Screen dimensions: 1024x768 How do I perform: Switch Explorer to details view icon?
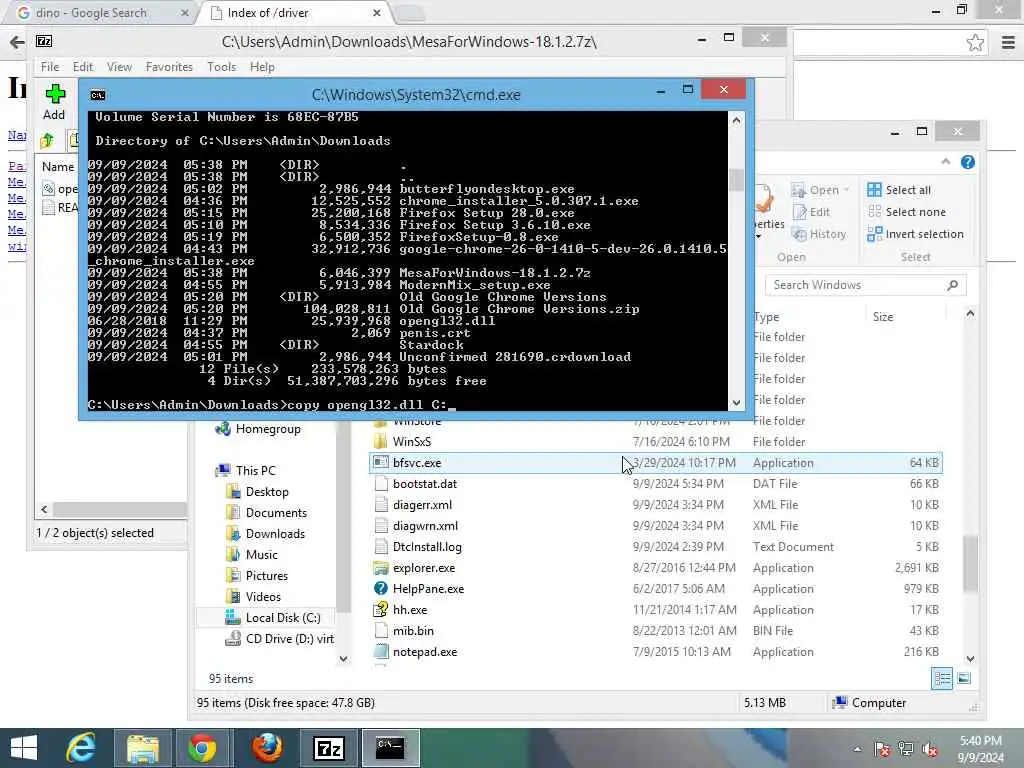(942, 679)
